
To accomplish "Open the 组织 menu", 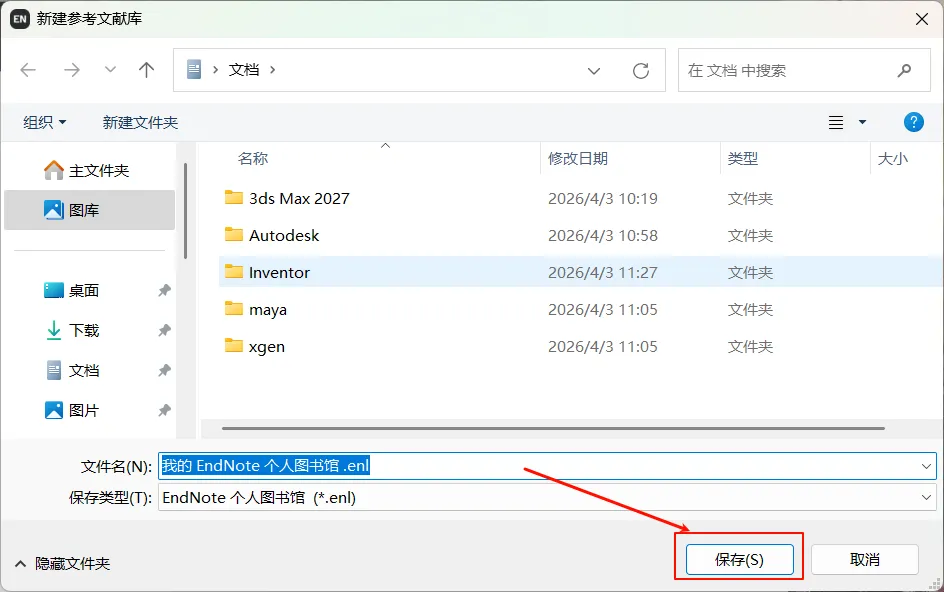I will coord(45,122).
